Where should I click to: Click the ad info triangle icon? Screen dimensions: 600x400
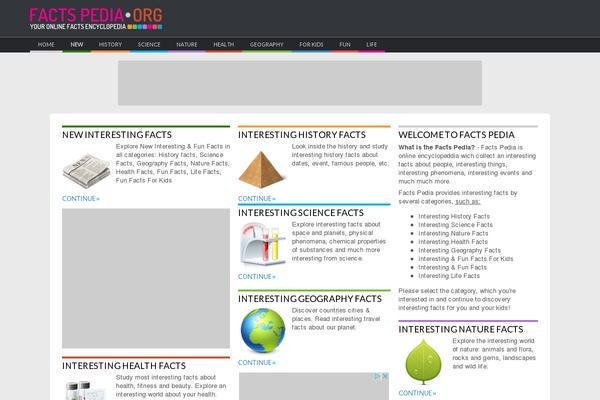click(377, 376)
